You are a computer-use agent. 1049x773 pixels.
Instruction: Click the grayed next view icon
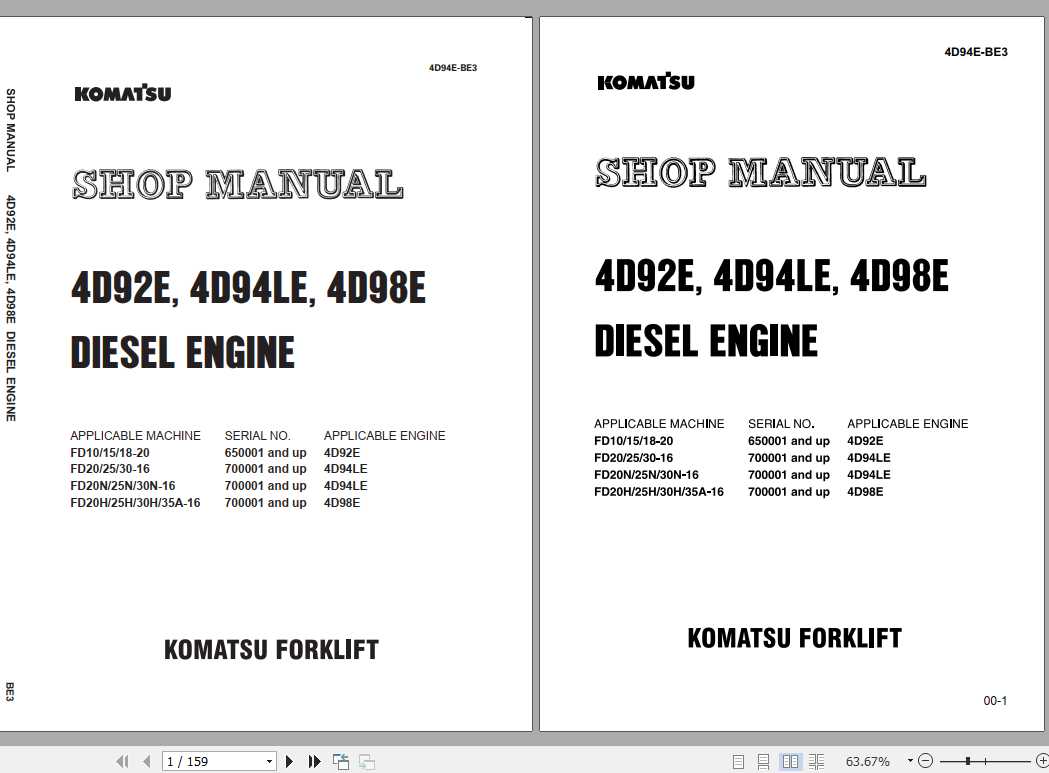point(366,761)
